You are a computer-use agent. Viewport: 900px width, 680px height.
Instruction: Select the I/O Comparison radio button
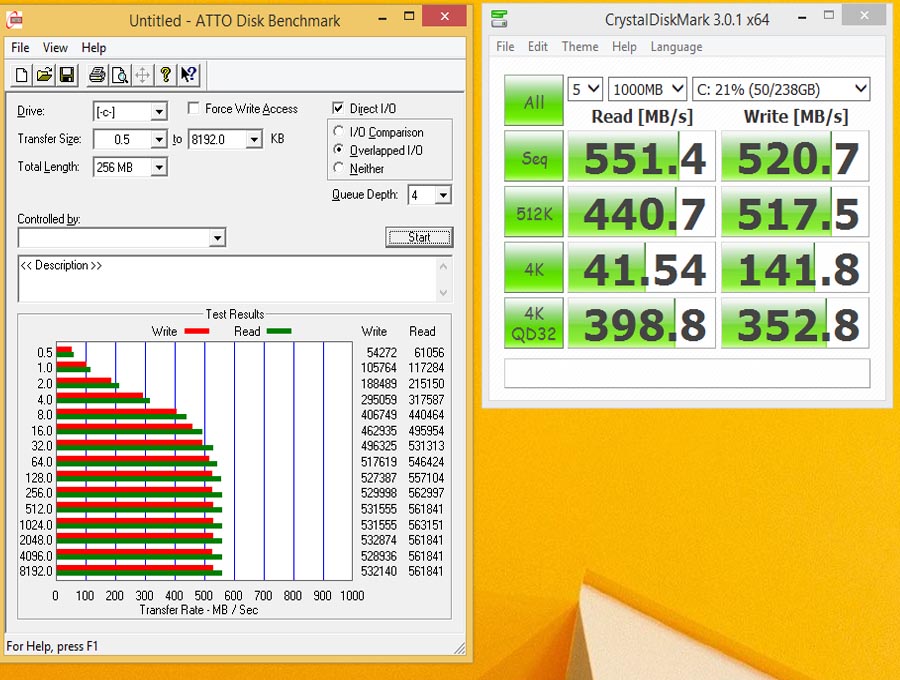point(339,131)
